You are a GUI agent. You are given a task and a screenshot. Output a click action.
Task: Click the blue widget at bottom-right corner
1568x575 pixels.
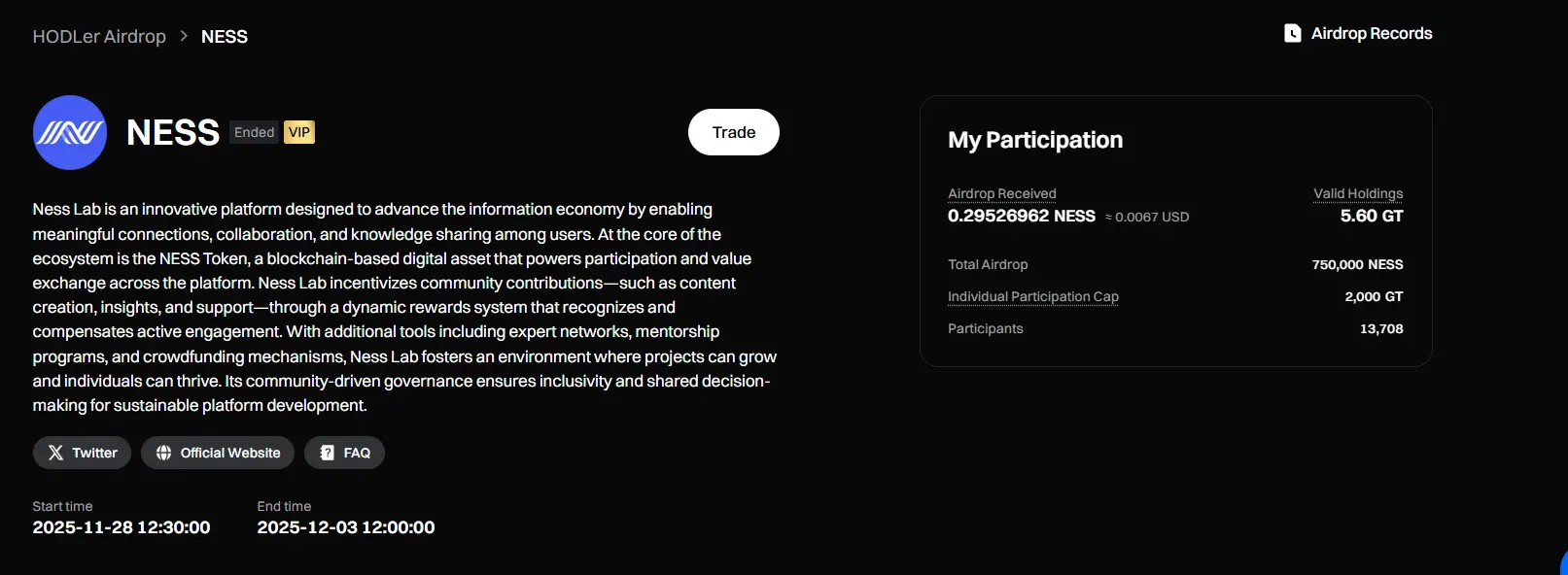[x=1562, y=564]
